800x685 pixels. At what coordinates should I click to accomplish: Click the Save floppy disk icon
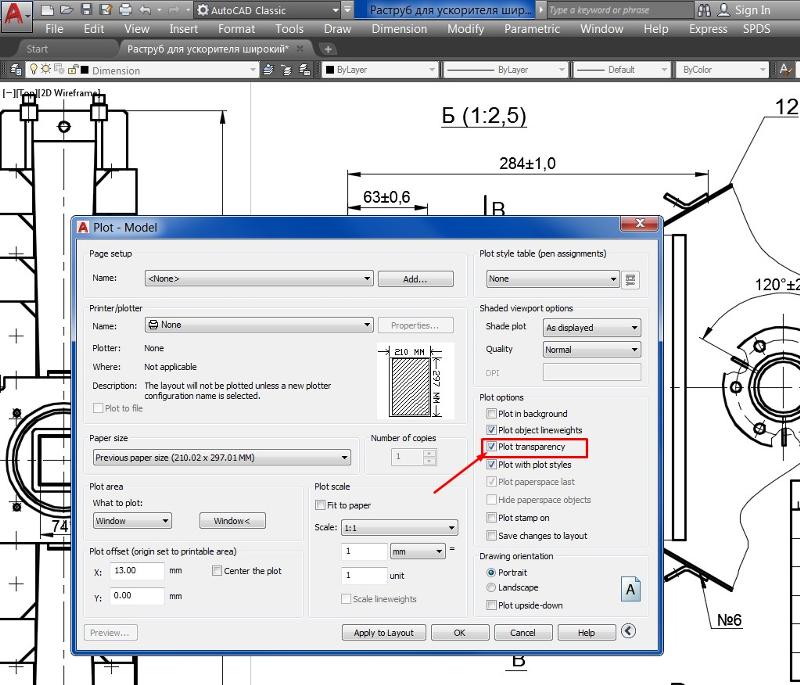point(86,10)
